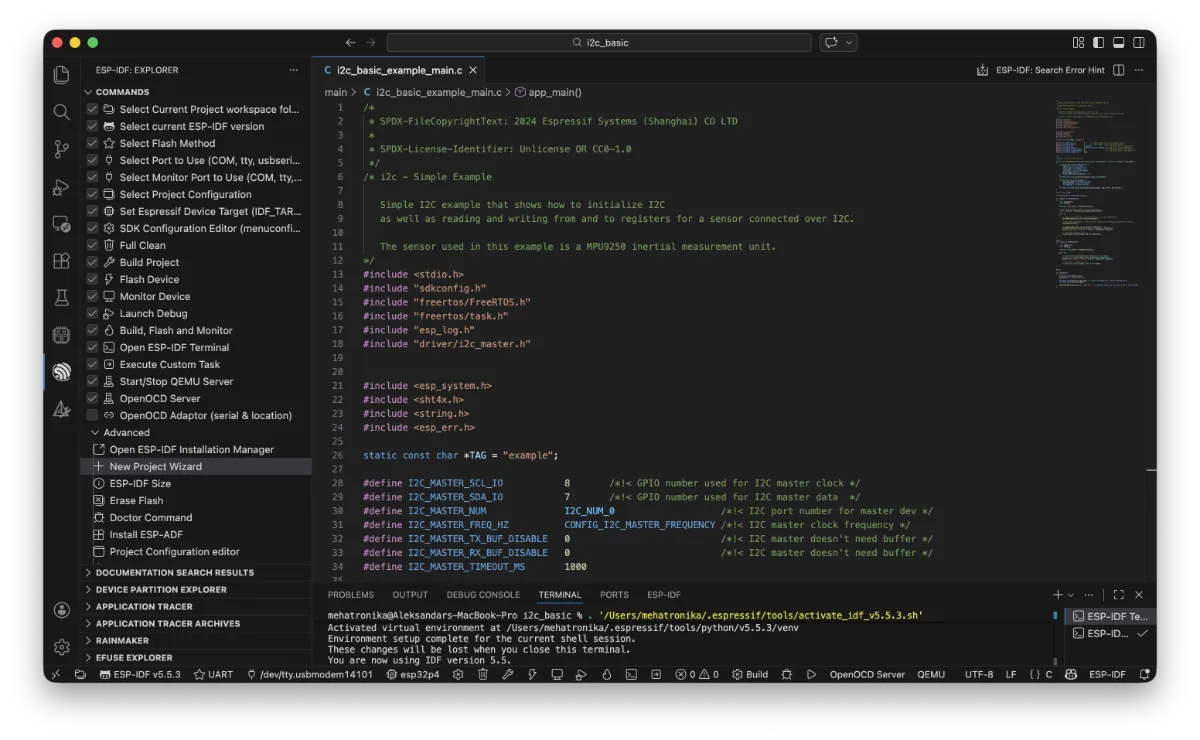Click the Run and Debug icon

[x=62, y=186]
